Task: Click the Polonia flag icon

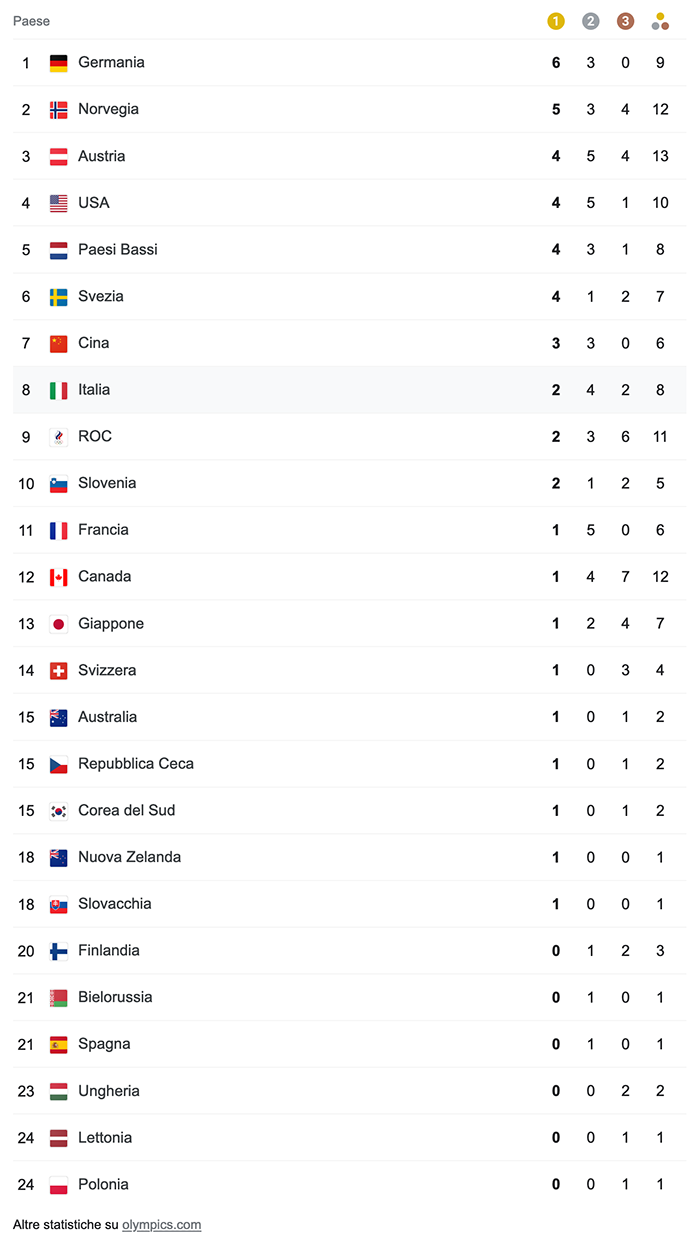Action: (59, 1185)
